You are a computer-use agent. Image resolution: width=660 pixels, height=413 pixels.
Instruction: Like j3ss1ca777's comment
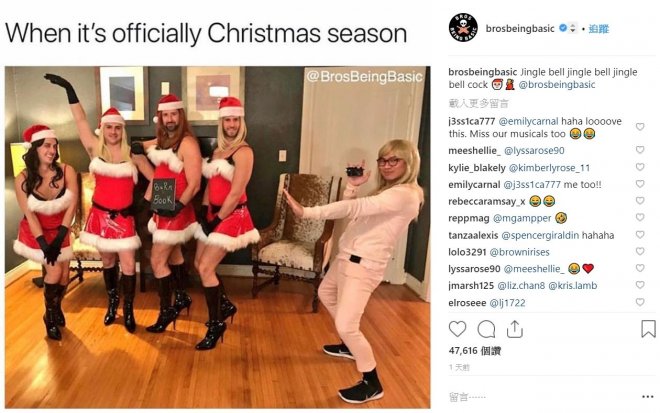click(640, 127)
